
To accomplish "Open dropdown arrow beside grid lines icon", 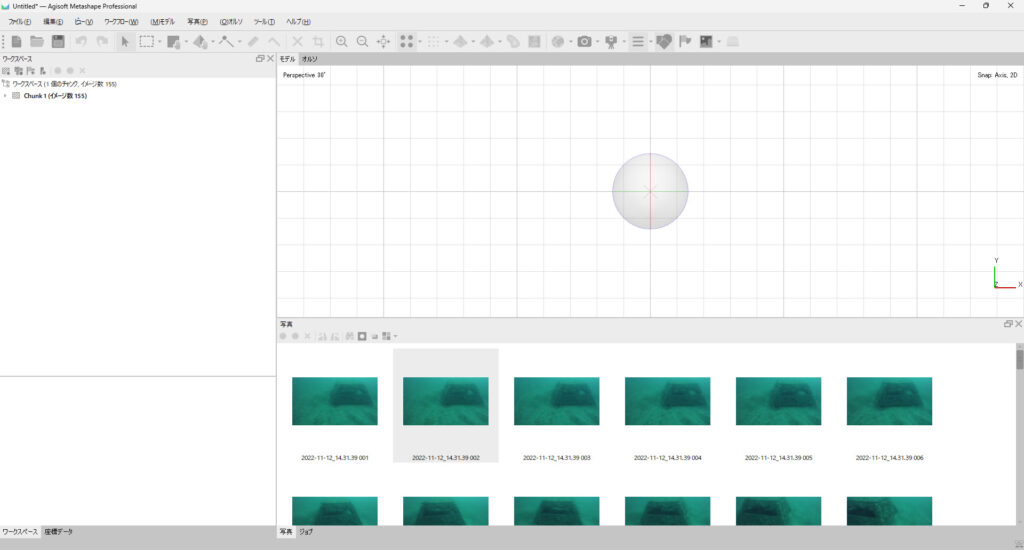I will pos(650,42).
